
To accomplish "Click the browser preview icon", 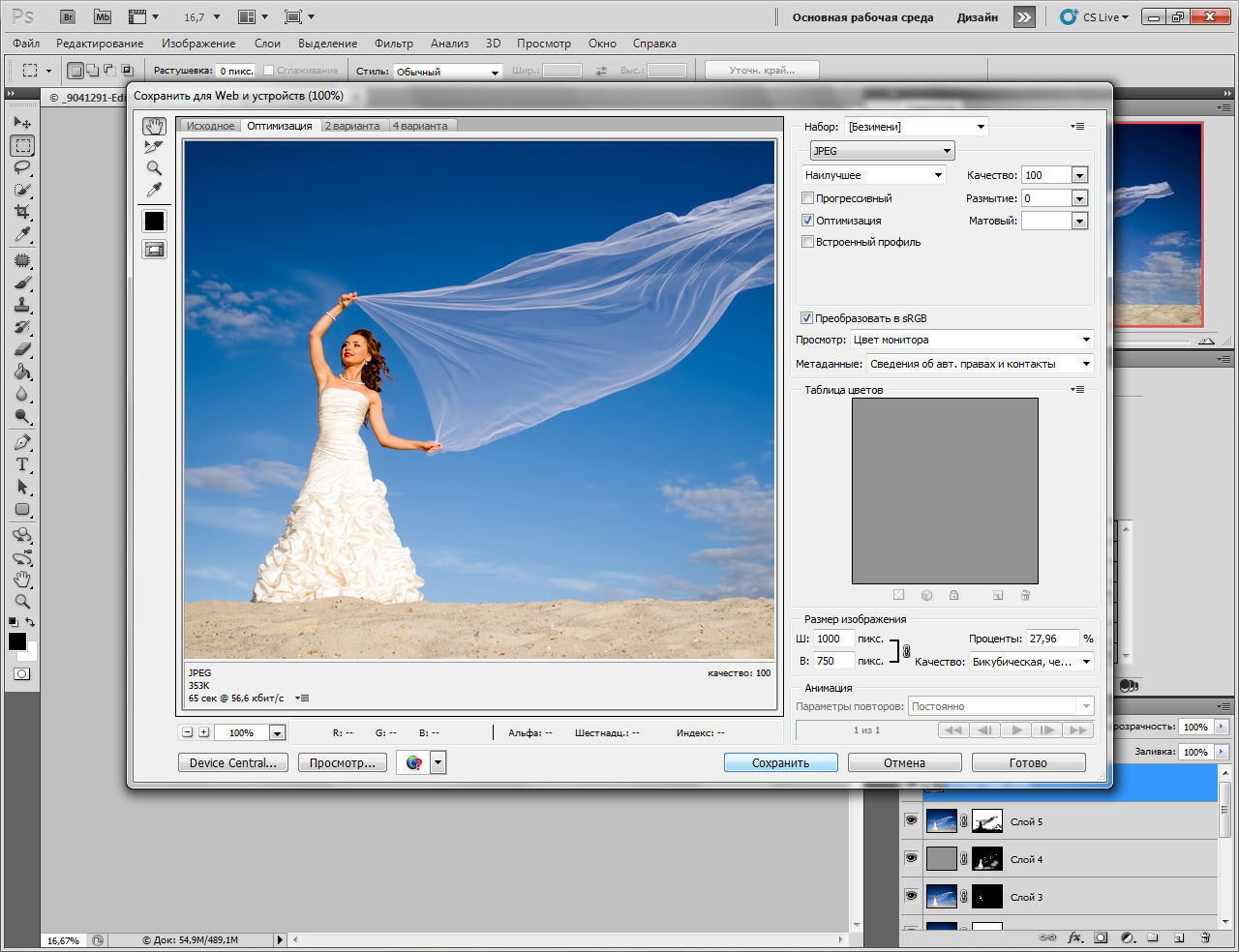I will (414, 762).
